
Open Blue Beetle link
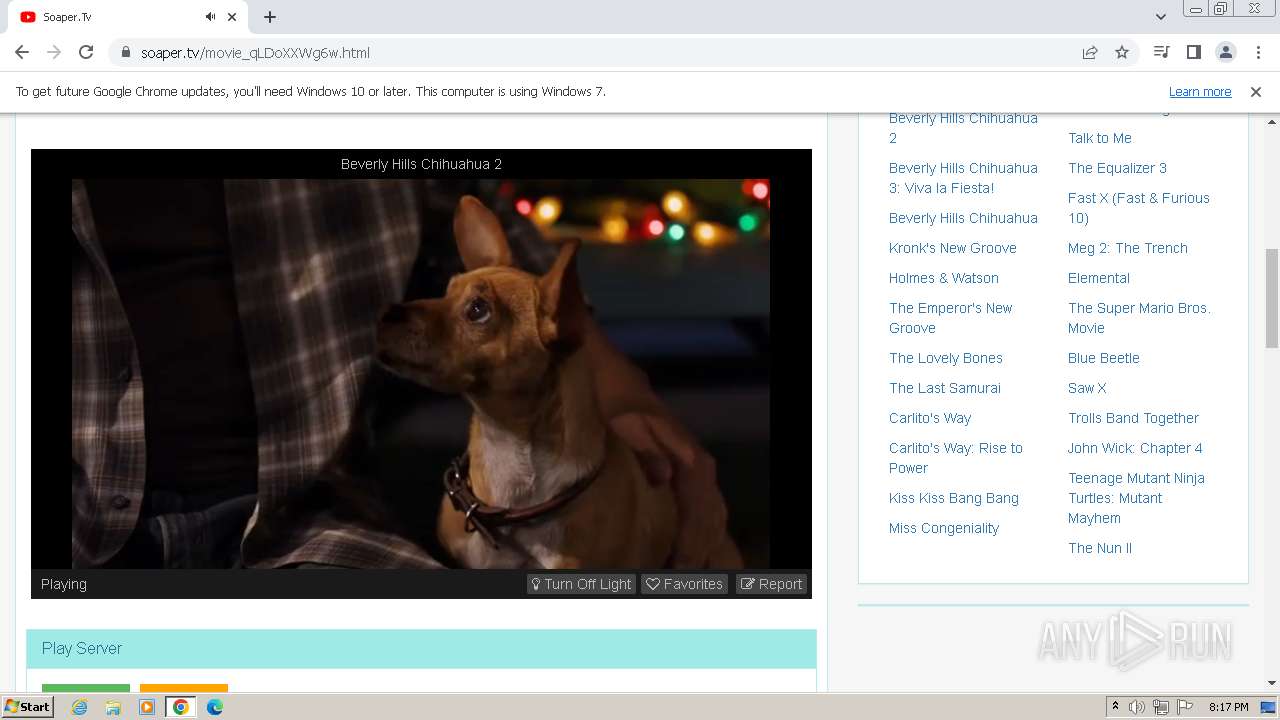(1103, 358)
